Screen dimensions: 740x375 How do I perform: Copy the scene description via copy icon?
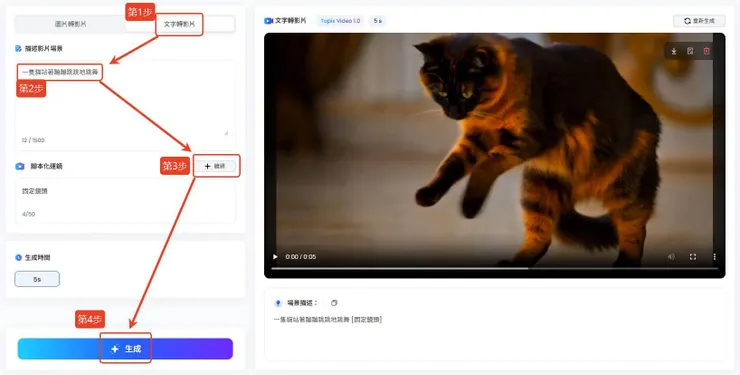click(x=334, y=303)
